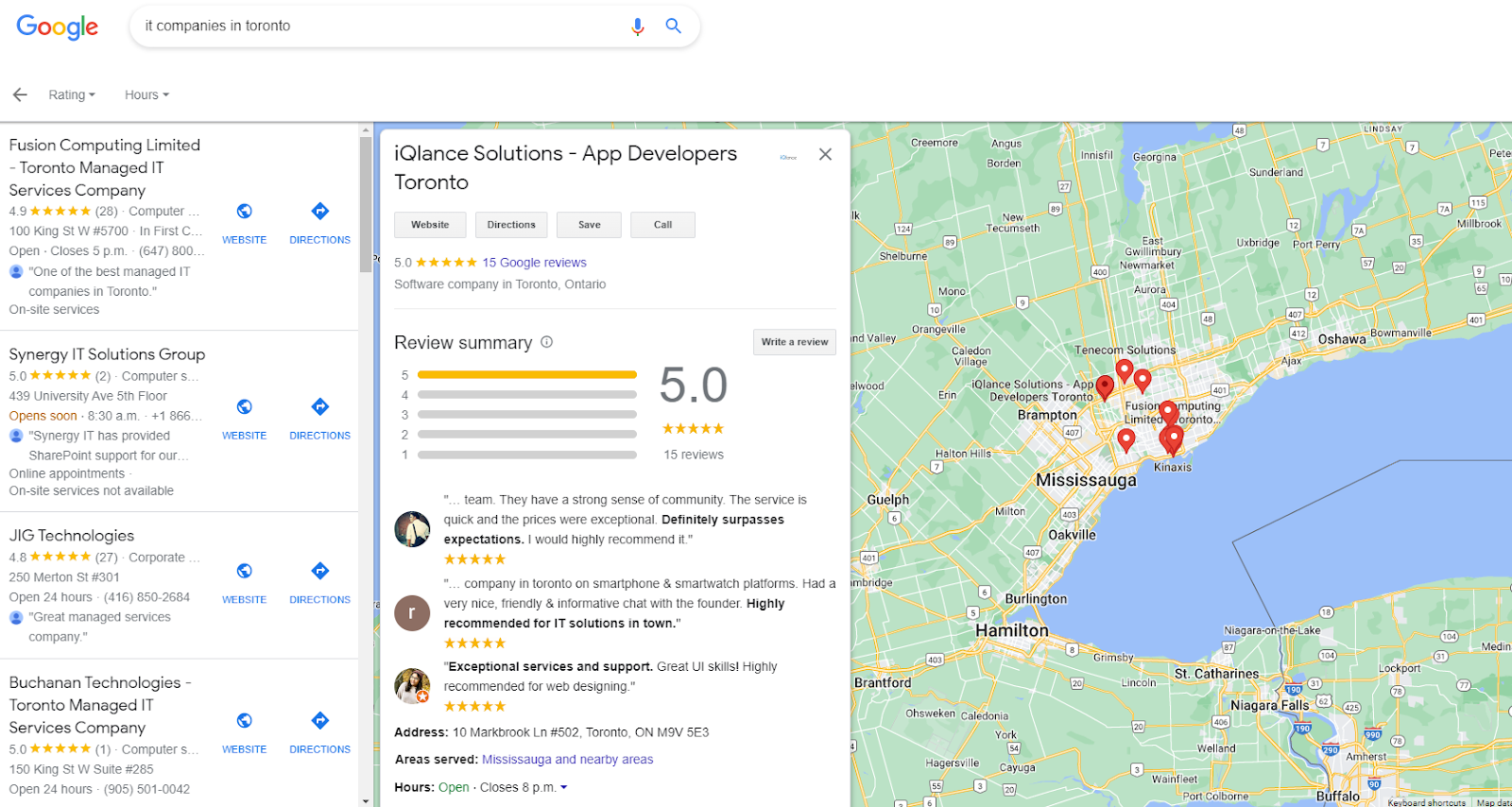Image resolution: width=1512 pixels, height=807 pixels.
Task: Click the results scrollbar up arrow
Action: click(366, 130)
